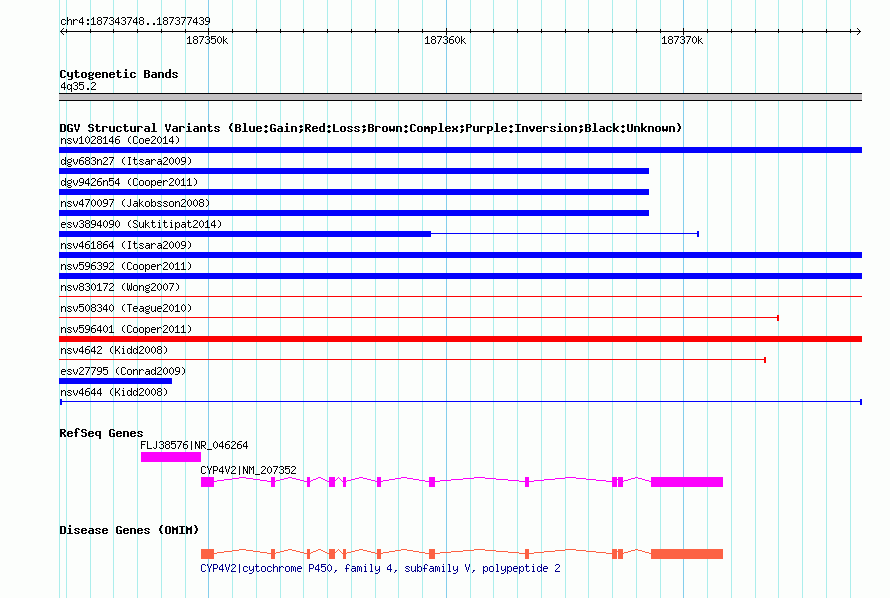Screen dimensions: 890x598
Task: Click the nsv470097 (Jakobsson2008) label
Action: pos(135,203)
